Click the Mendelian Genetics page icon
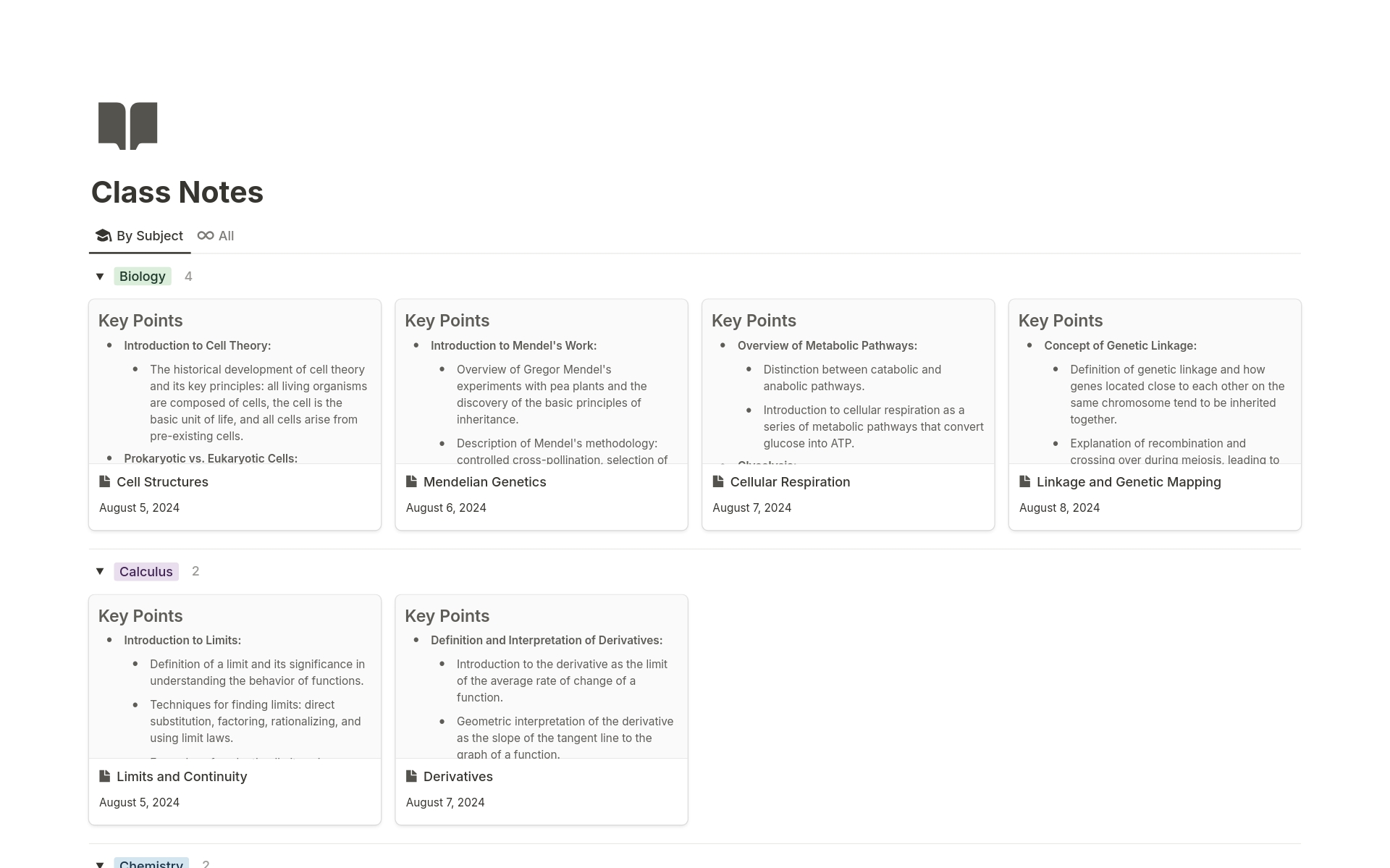The width and height of the screenshot is (1390, 868). click(x=412, y=482)
